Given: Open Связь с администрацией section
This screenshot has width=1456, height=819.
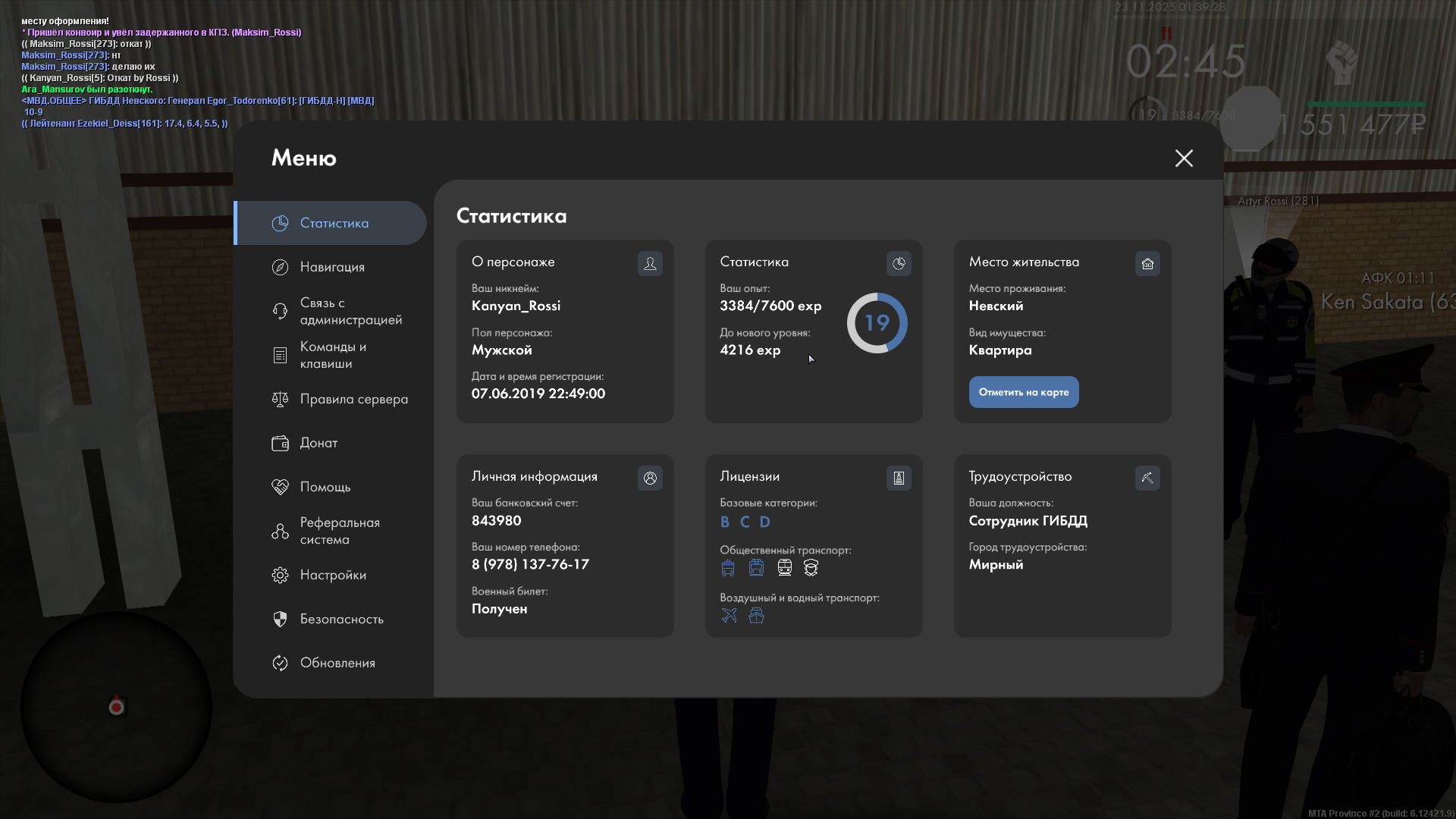Looking at the screenshot, I should (x=350, y=311).
